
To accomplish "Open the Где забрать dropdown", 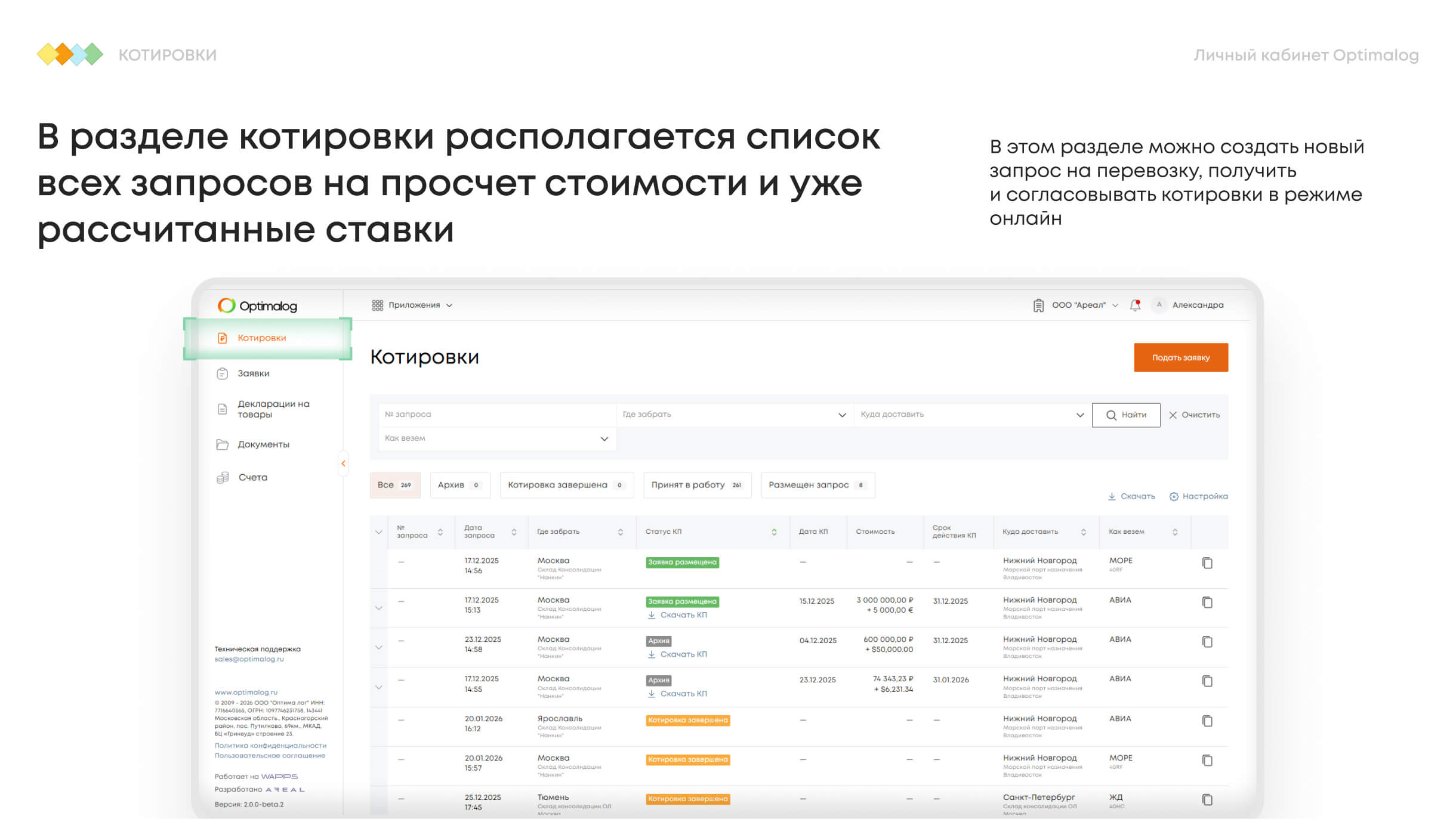I will 733,415.
